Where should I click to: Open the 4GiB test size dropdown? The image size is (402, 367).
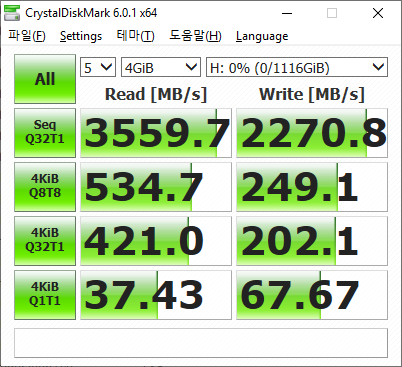pyautogui.click(x=161, y=67)
